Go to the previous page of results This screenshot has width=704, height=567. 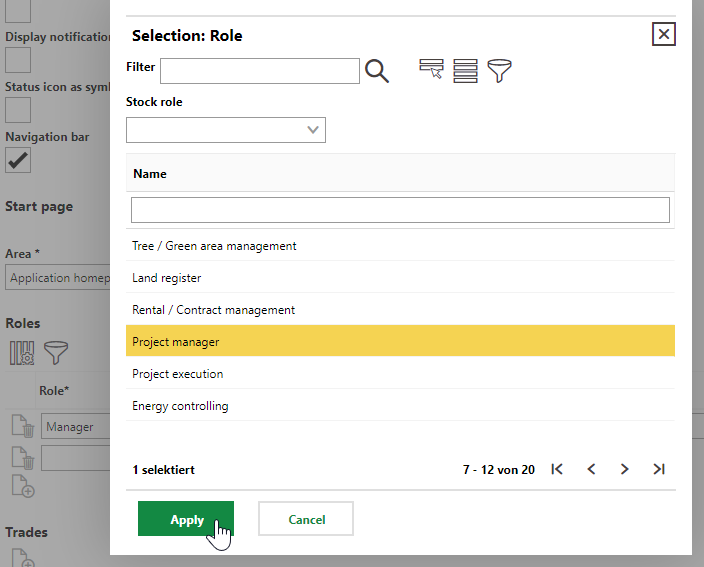pyautogui.click(x=591, y=469)
